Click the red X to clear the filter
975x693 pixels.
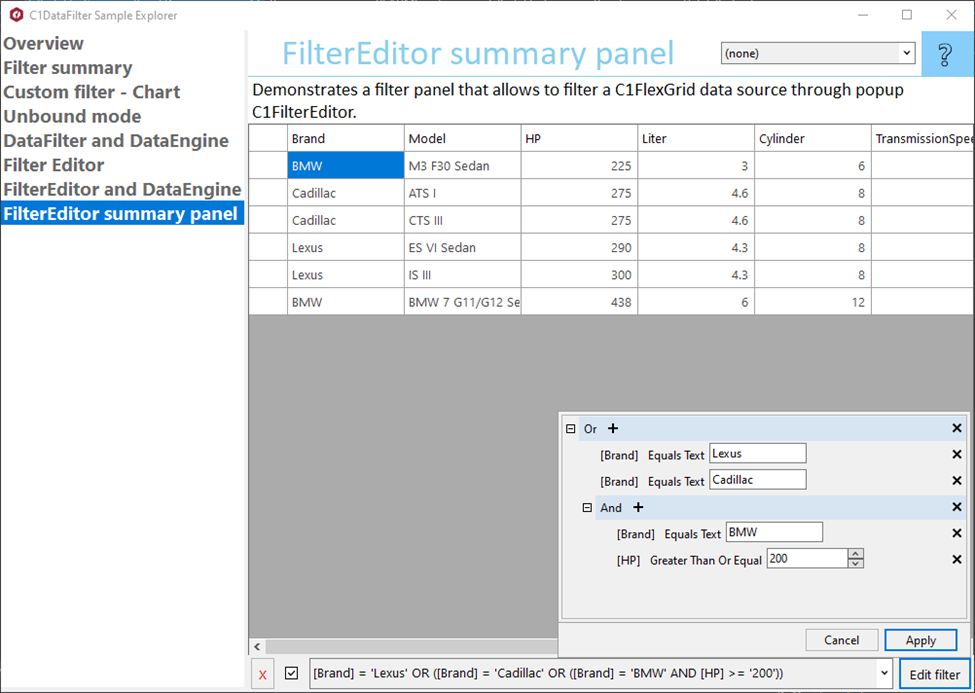(x=262, y=673)
